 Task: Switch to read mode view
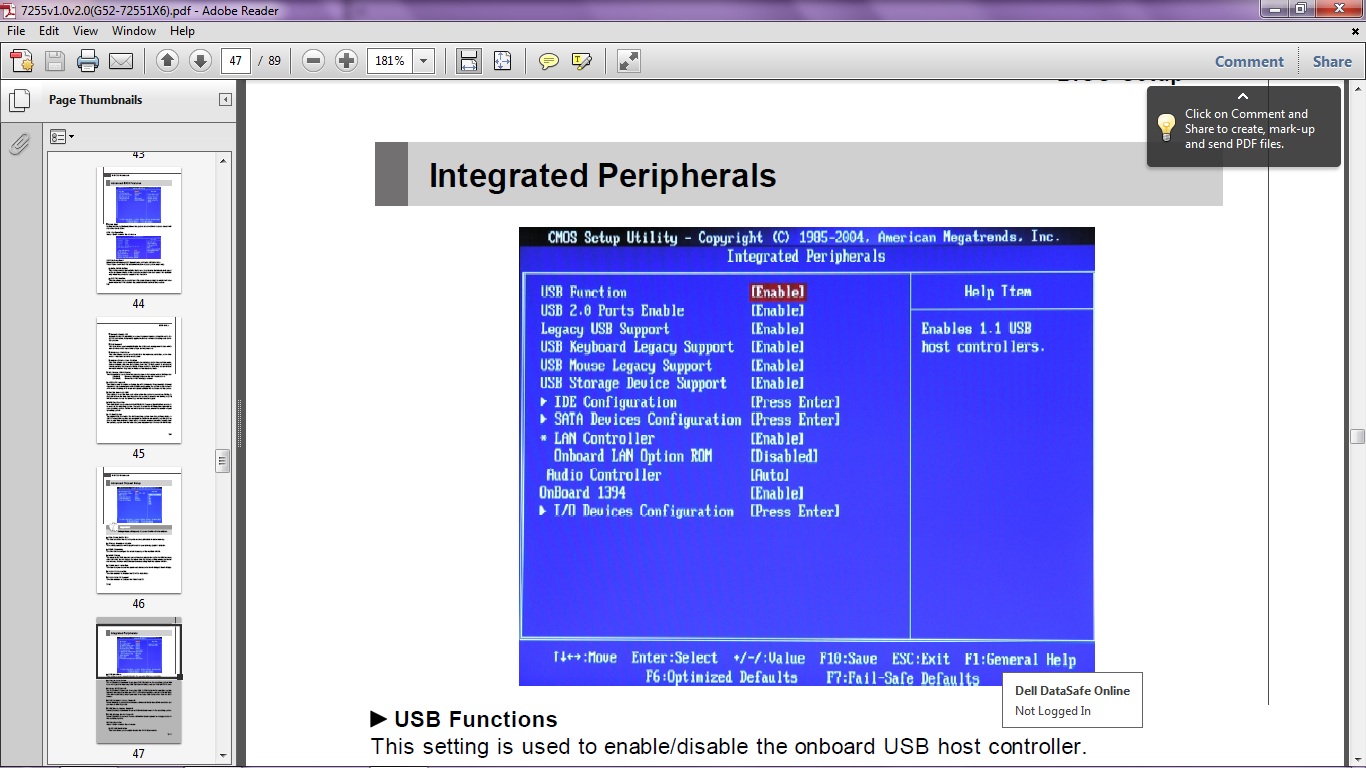[628, 61]
